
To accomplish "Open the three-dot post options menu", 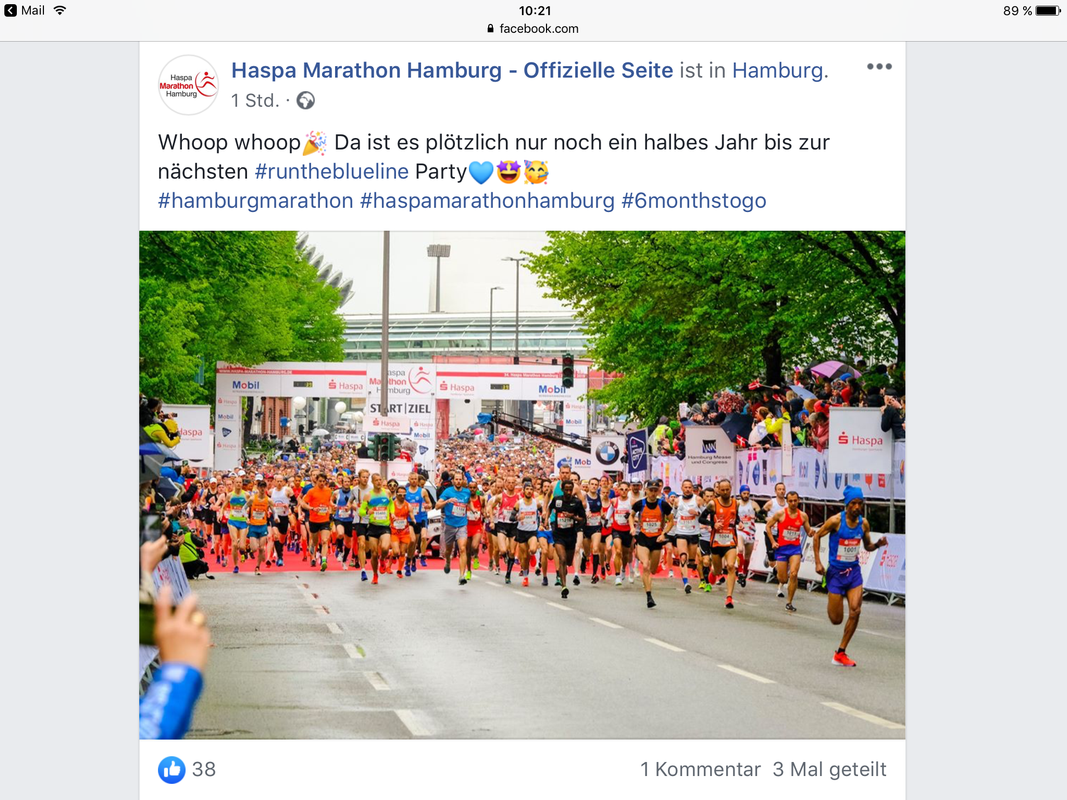I will pos(879,67).
